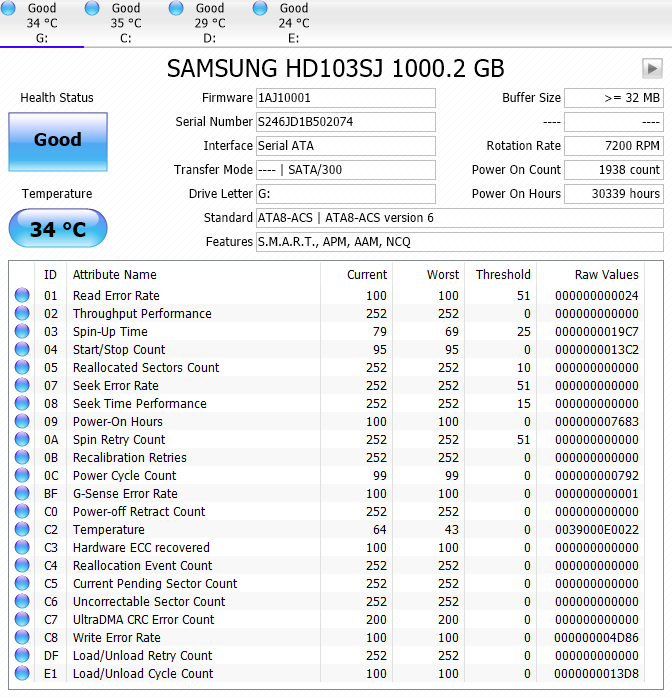The height and width of the screenshot is (698, 672).
Task: Select raw value 0000000013D8
Action: [597, 674]
